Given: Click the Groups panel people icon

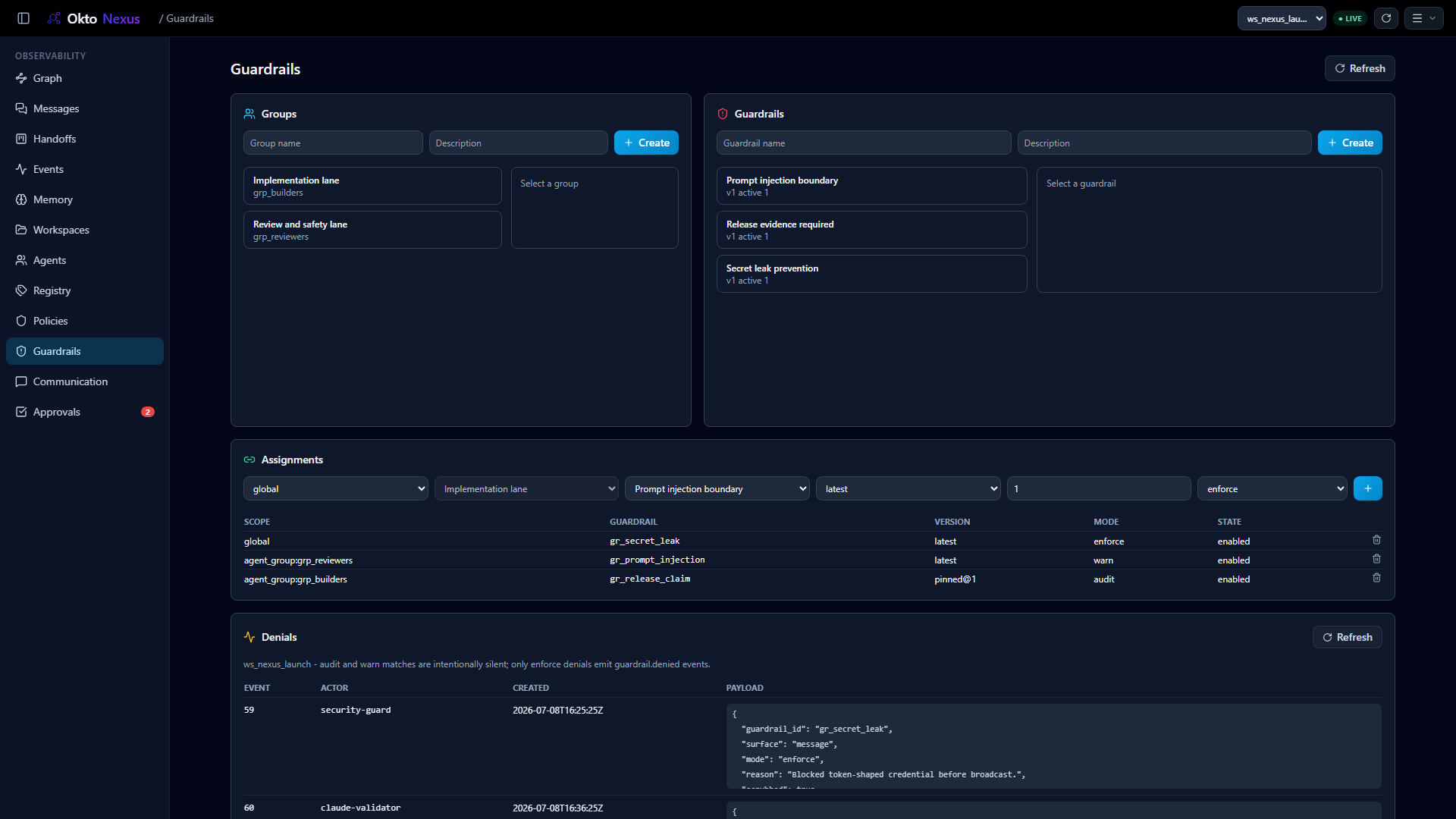Looking at the screenshot, I should click(249, 114).
